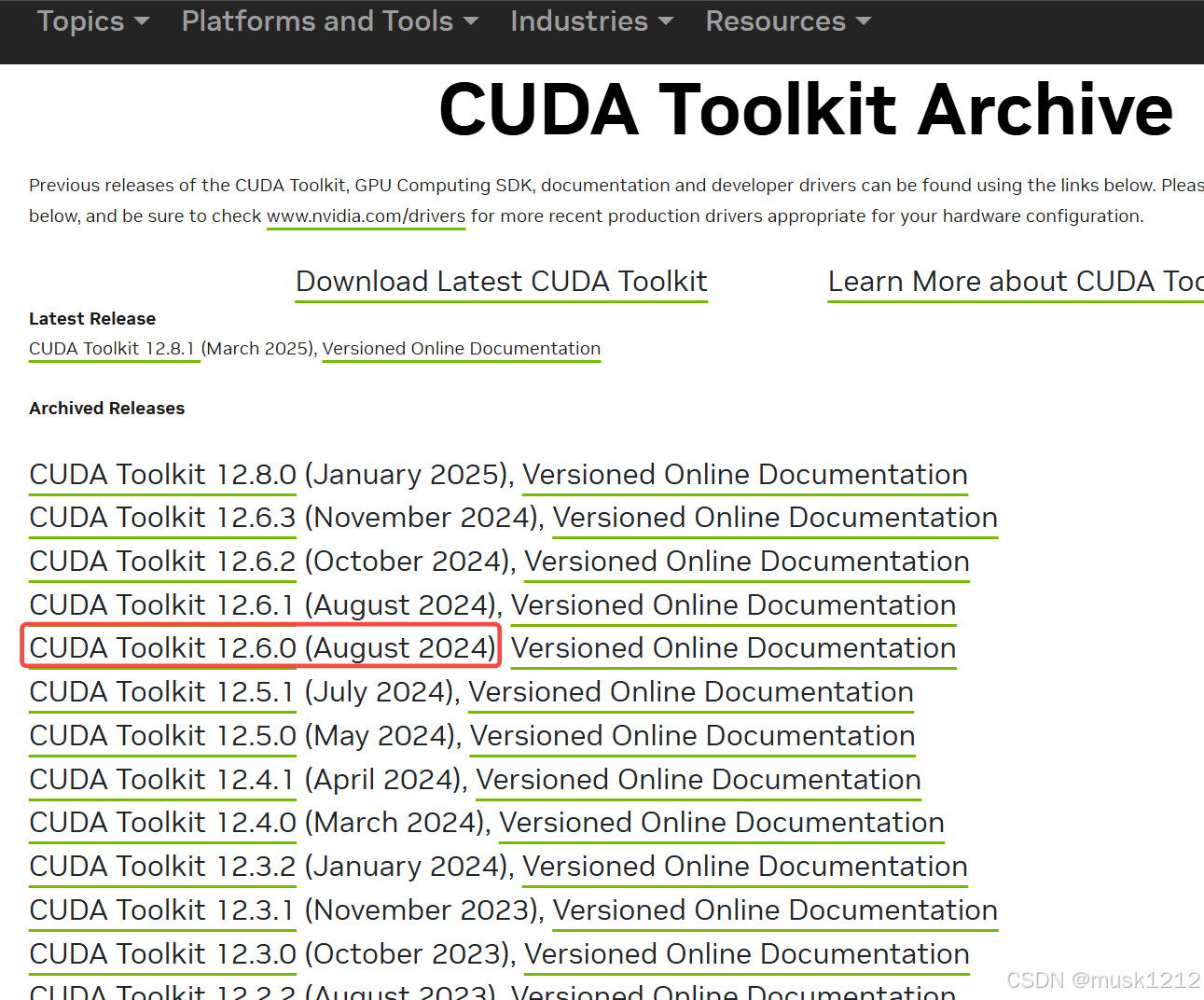This screenshot has height=1000, width=1204.
Task: Open Versioned Online Documentation for 12.6.3
Action: tap(775, 518)
